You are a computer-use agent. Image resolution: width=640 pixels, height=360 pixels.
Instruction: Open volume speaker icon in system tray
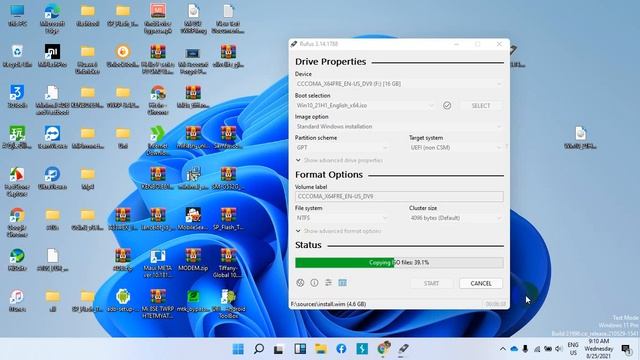[559, 349]
